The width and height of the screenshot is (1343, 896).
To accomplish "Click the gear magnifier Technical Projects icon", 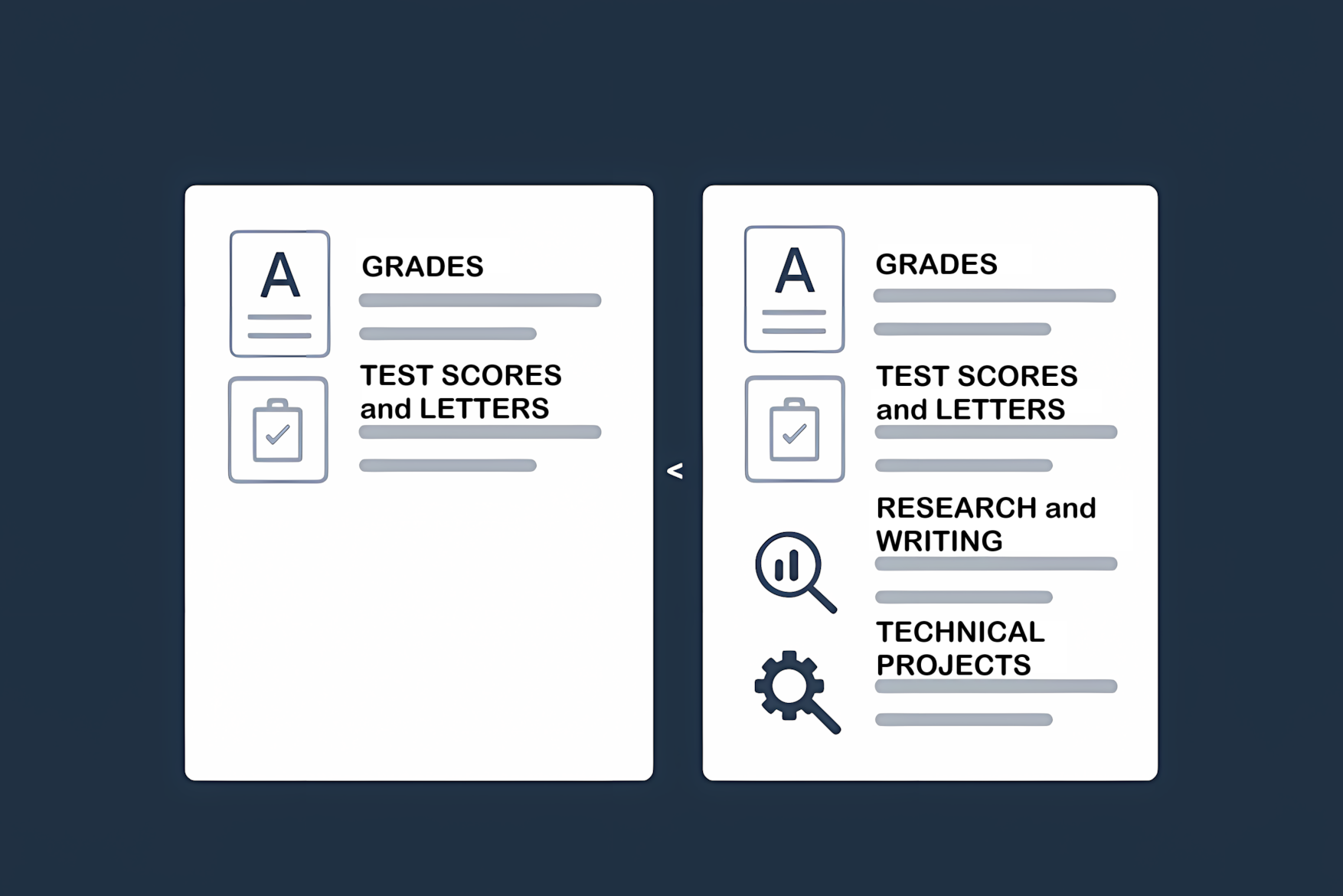I will coord(797,692).
